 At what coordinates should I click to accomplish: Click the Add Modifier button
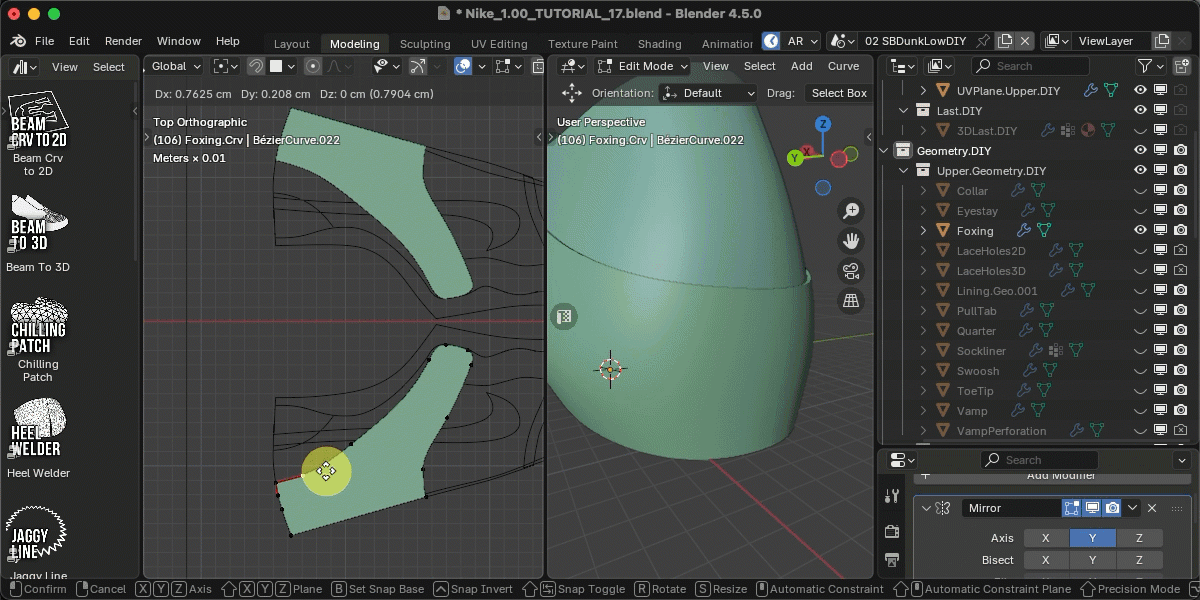pos(1052,476)
